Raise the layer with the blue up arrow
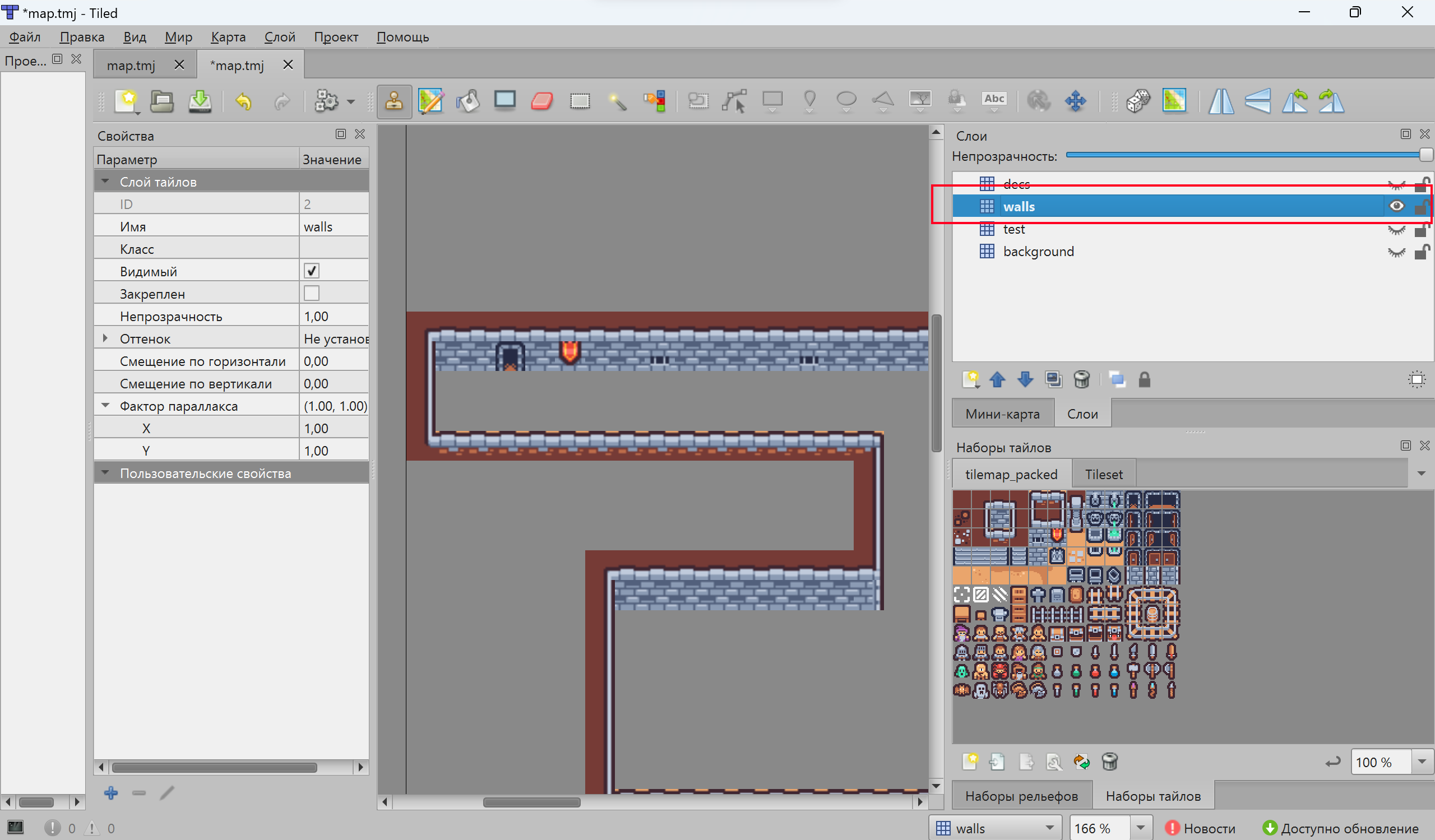The width and height of the screenshot is (1435, 840). (997, 379)
